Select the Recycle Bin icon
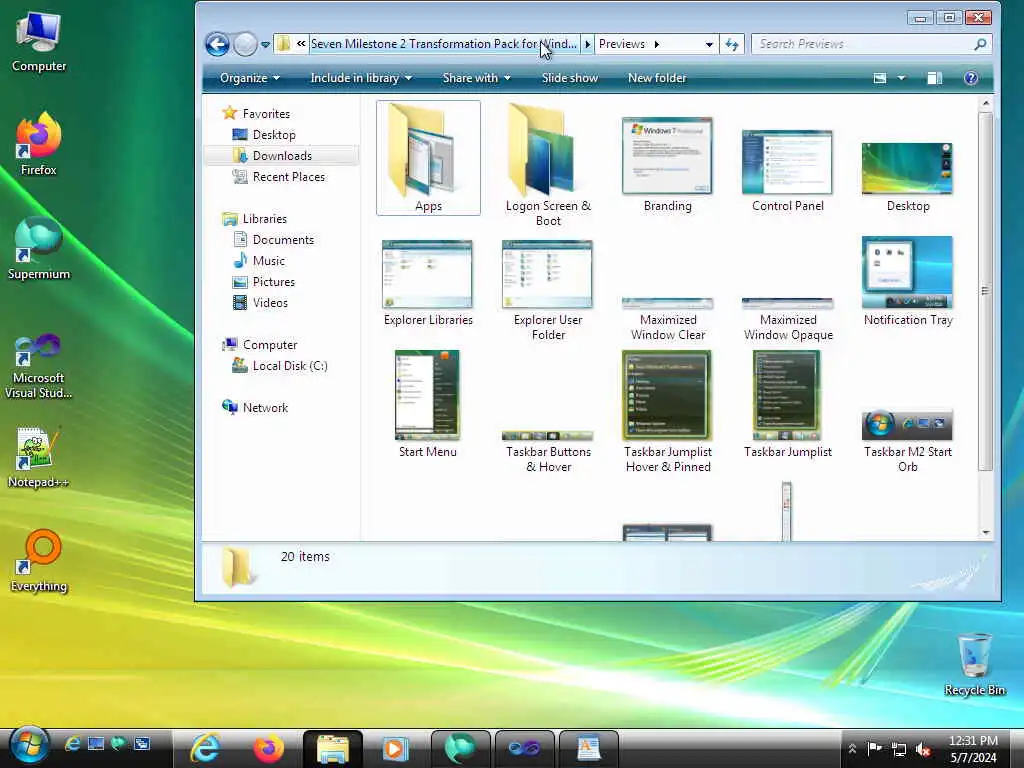The width and height of the screenshot is (1024, 768). 974,664
